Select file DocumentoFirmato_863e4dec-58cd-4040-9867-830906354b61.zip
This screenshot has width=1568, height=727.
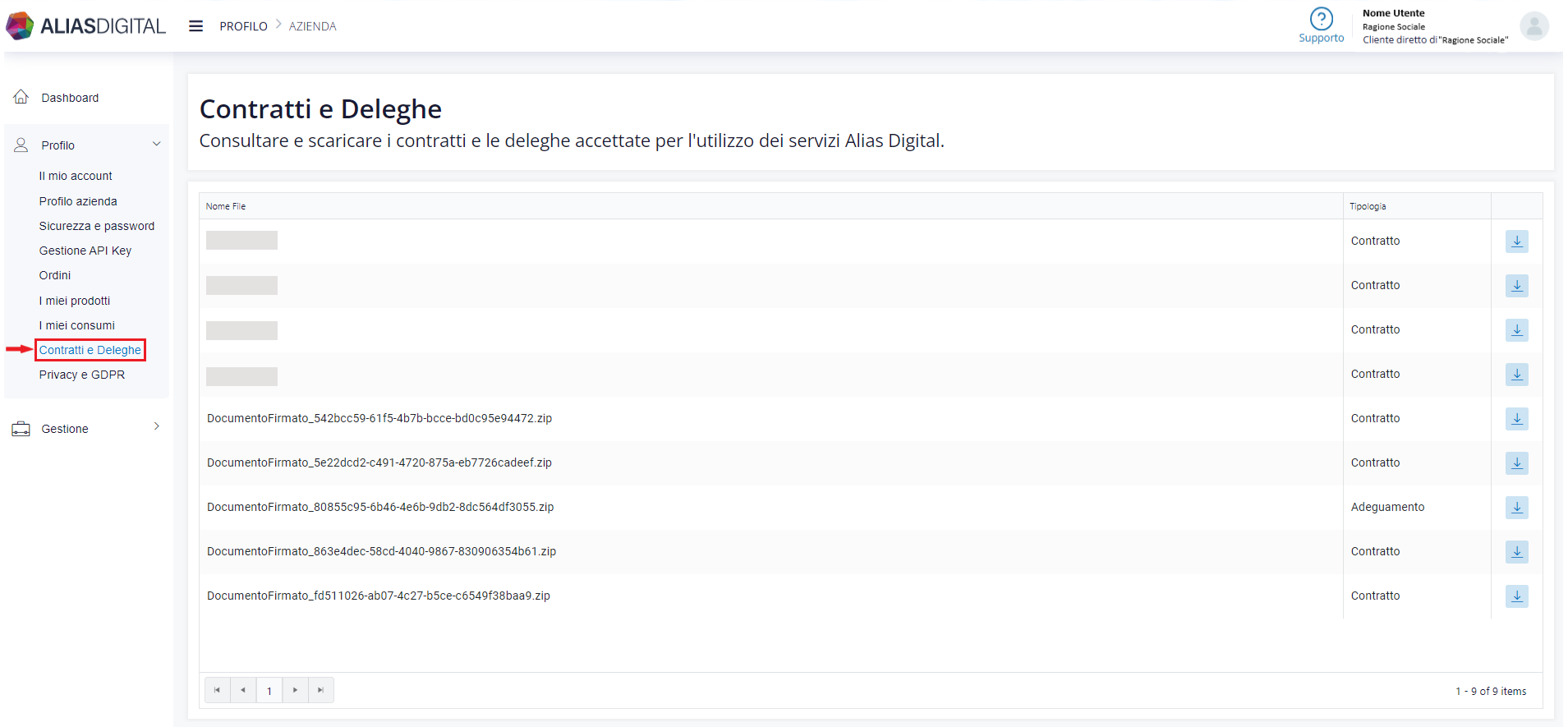(381, 551)
